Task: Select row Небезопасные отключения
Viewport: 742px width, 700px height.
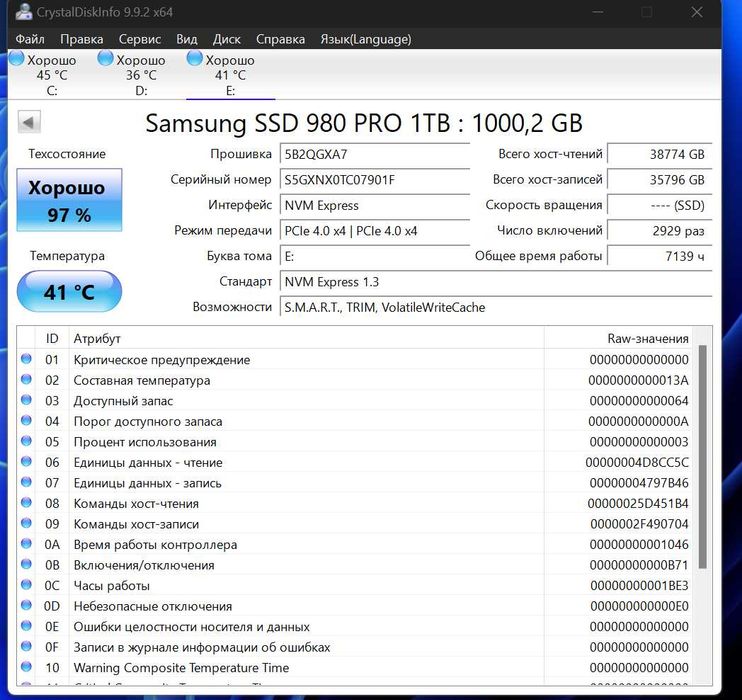Action: pos(355,606)
